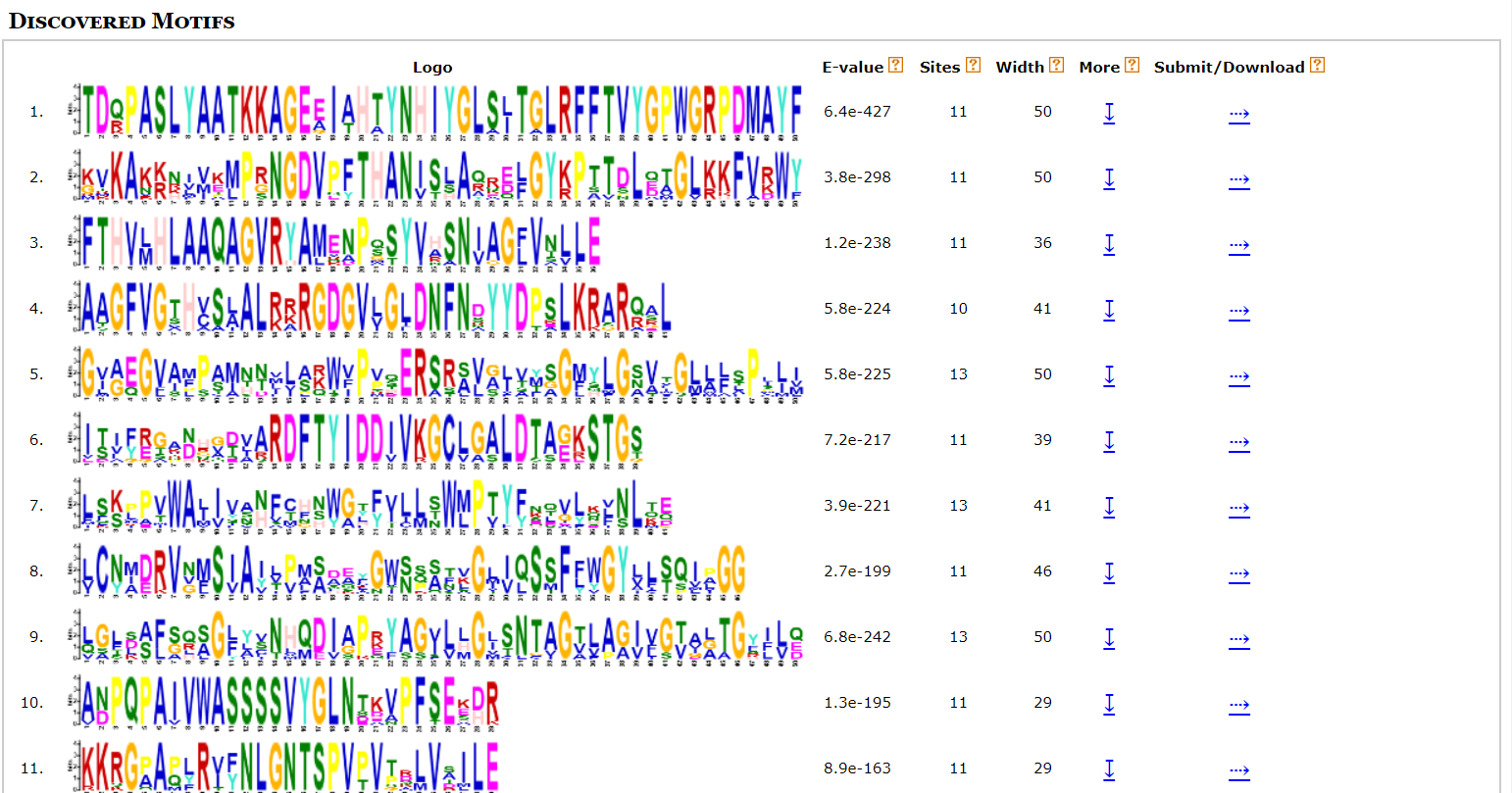Open submit/download arrow for motif 11
This screenshot has width=1512, height=793.
click(1239, 771)
